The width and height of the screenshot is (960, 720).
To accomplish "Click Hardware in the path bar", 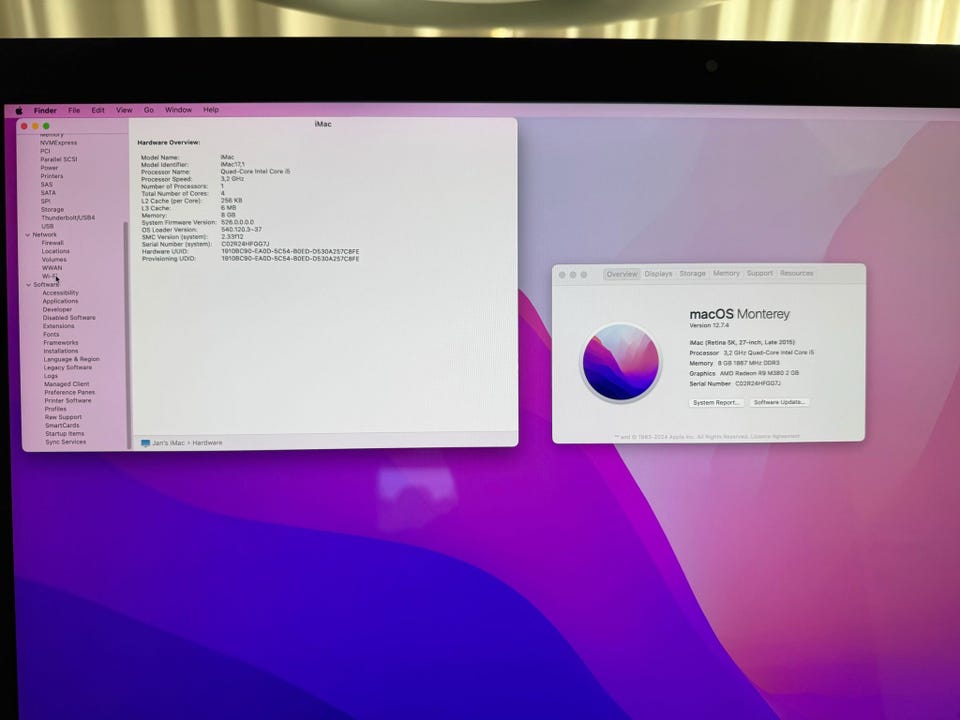I will click(208, 443).
